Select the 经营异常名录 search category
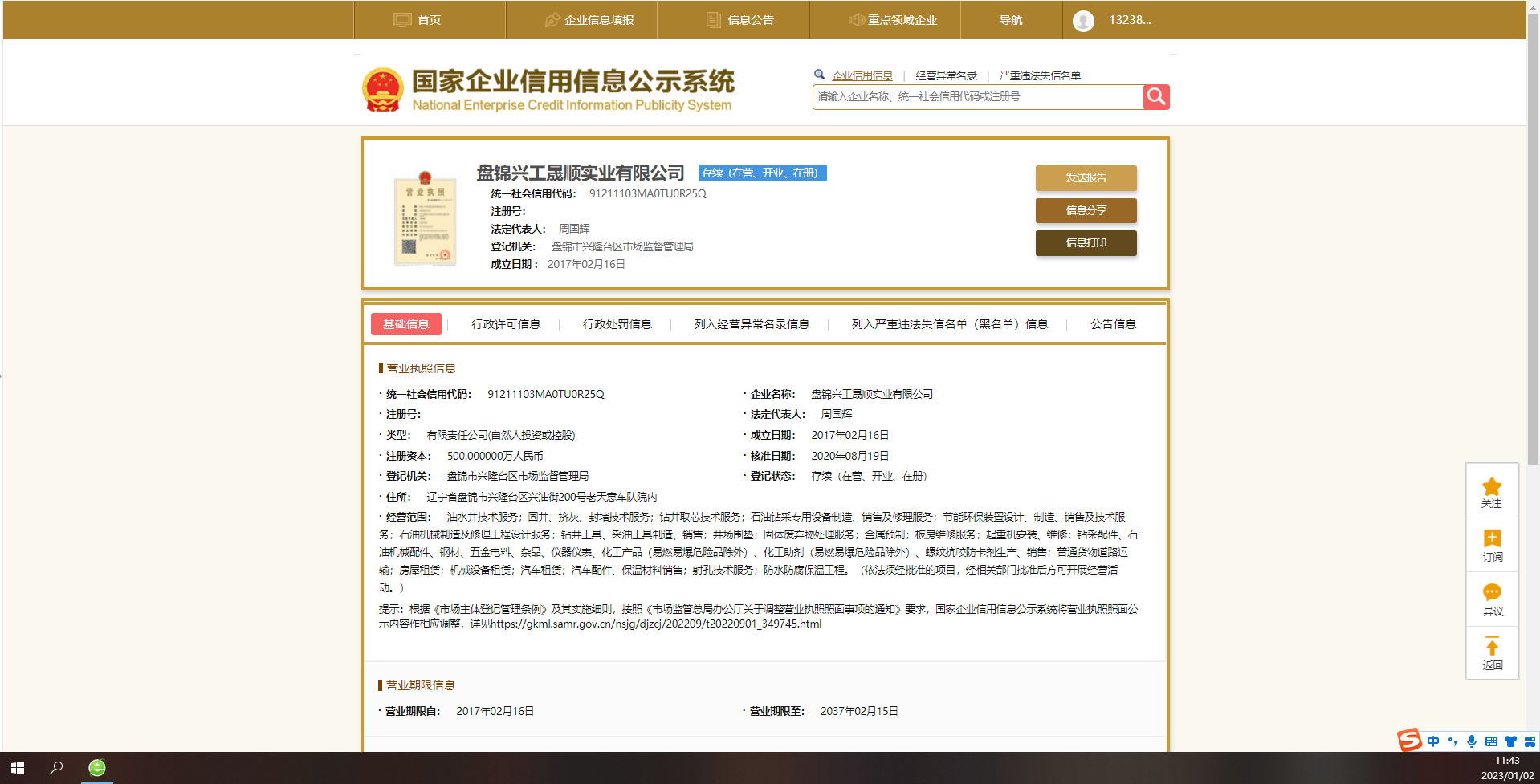Viewport: 1540px width, 784px height. pos(946,75)
